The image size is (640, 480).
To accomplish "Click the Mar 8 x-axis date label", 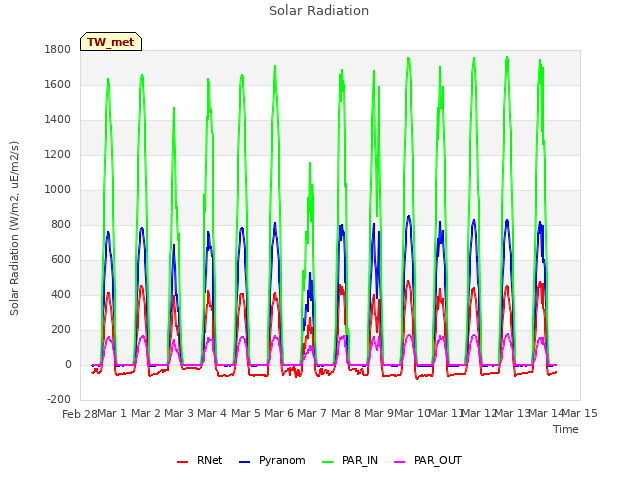I will point(345,413).
